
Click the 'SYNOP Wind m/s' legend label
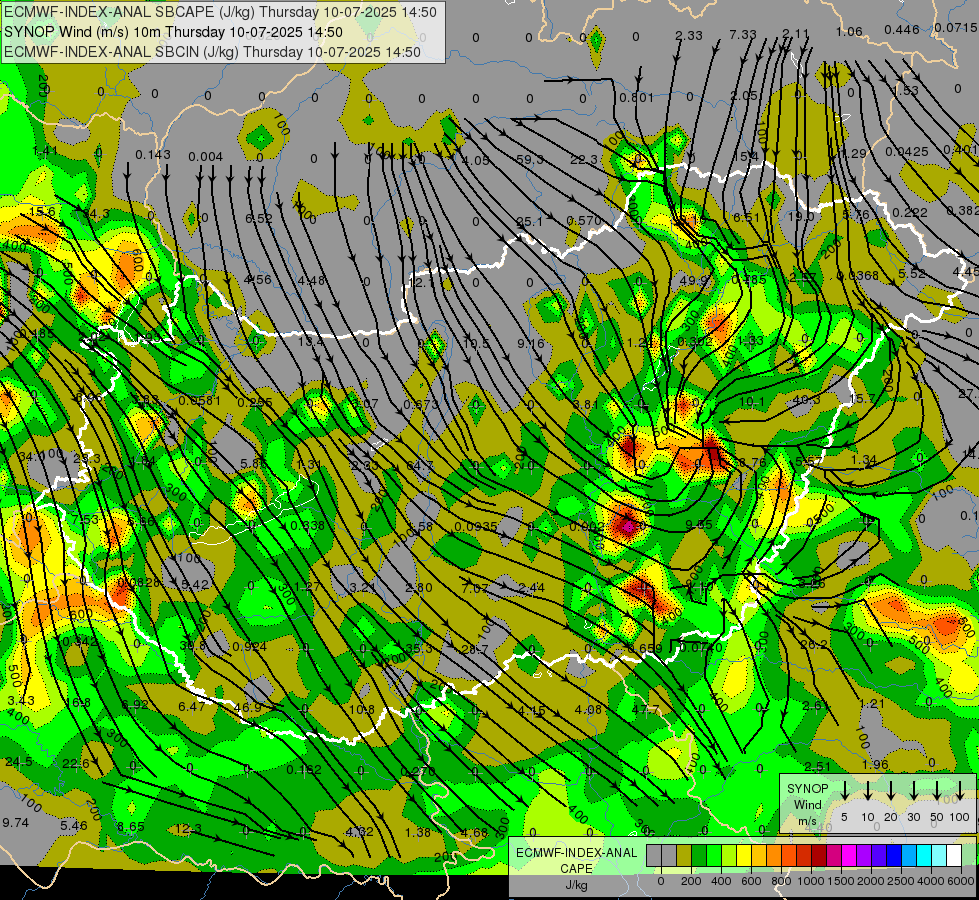807,804
